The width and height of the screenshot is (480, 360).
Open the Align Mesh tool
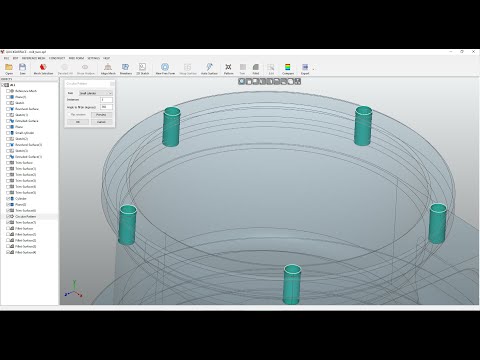(x=108, y=69)
